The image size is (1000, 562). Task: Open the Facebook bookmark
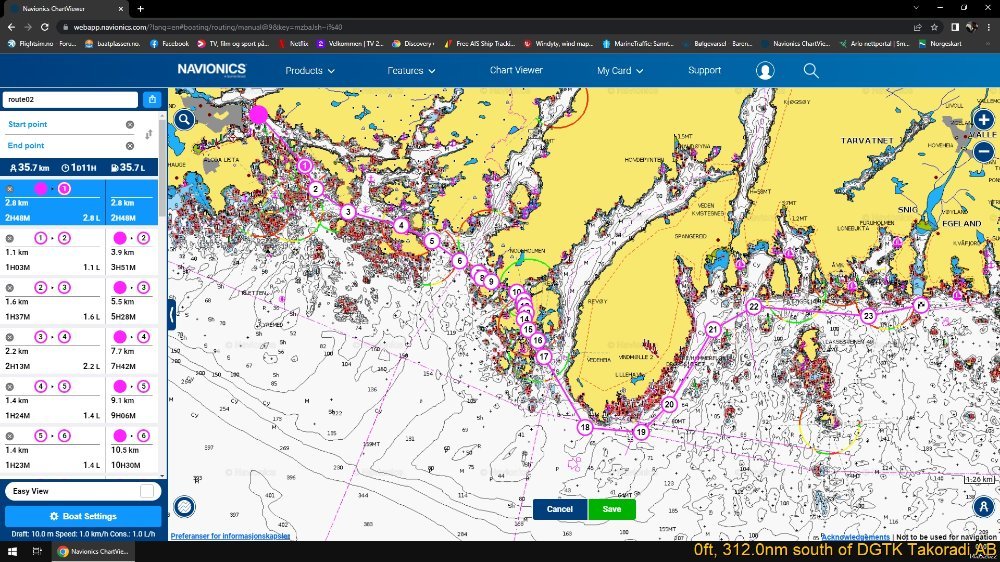click(170, 43)
